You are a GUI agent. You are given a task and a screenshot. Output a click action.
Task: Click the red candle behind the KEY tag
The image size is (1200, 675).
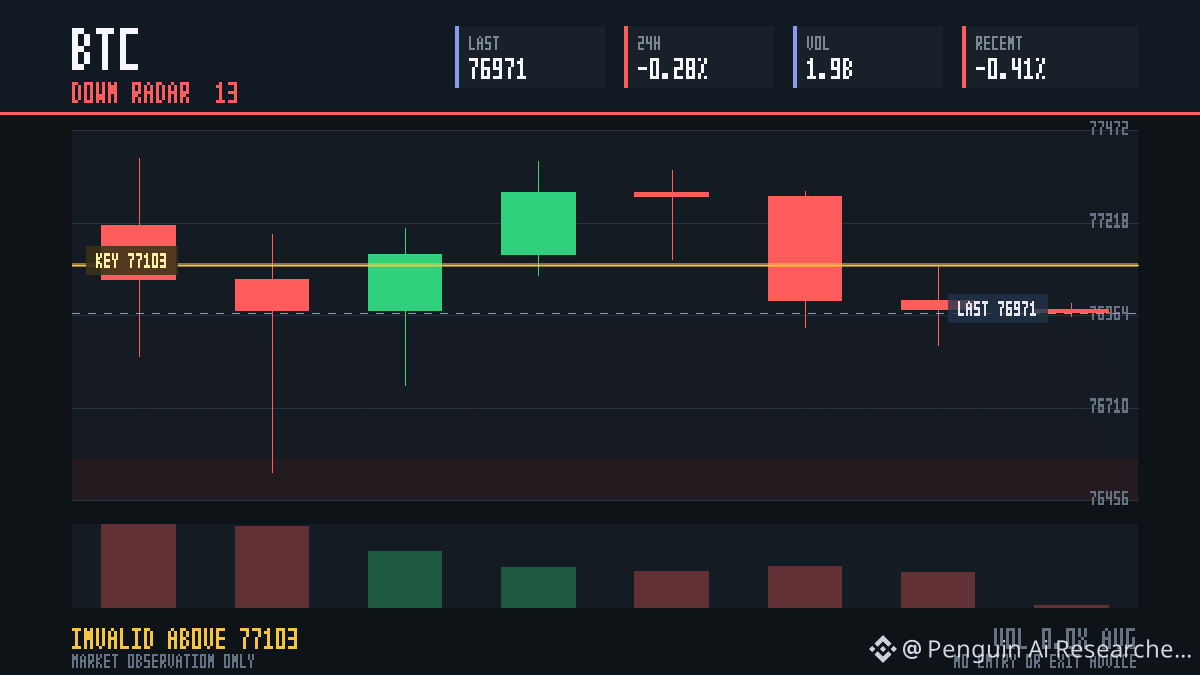tap(138, 252)
